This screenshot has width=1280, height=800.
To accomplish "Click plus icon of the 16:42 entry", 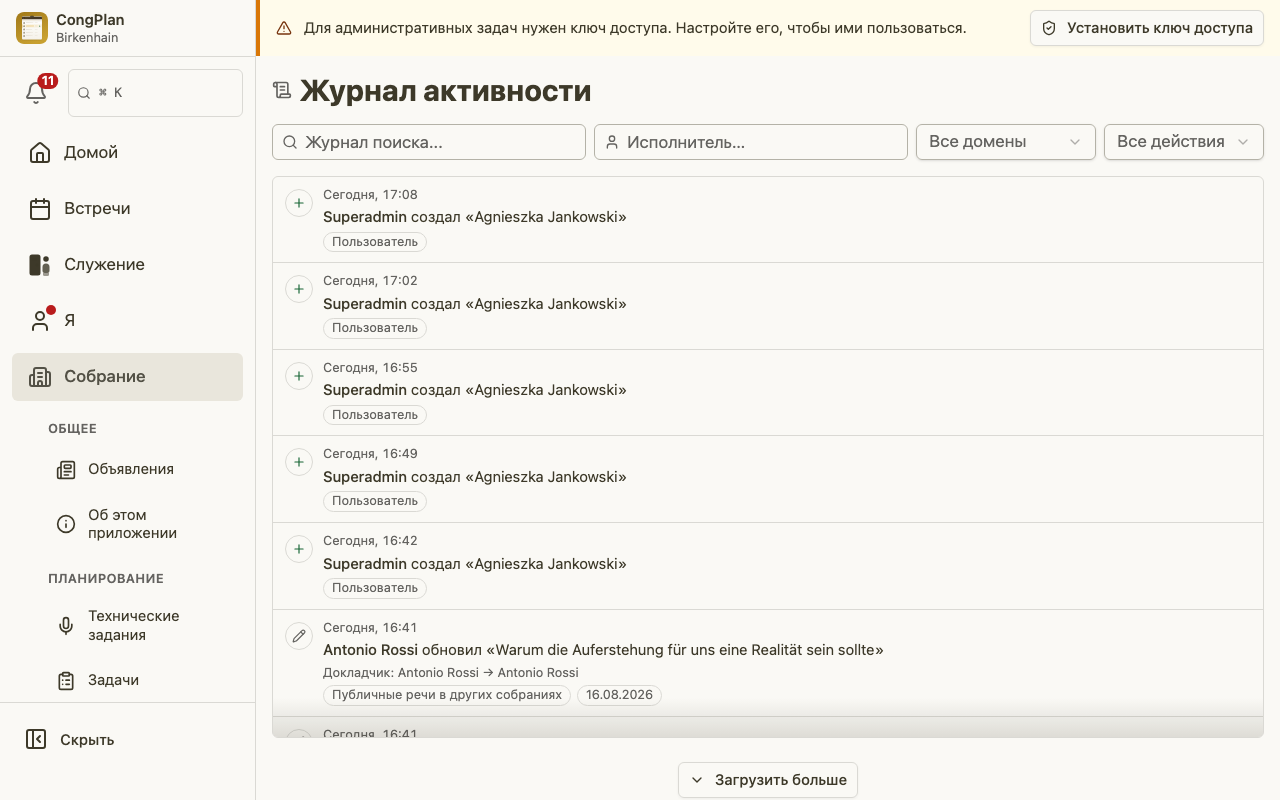I will click(x=298, y=549).
